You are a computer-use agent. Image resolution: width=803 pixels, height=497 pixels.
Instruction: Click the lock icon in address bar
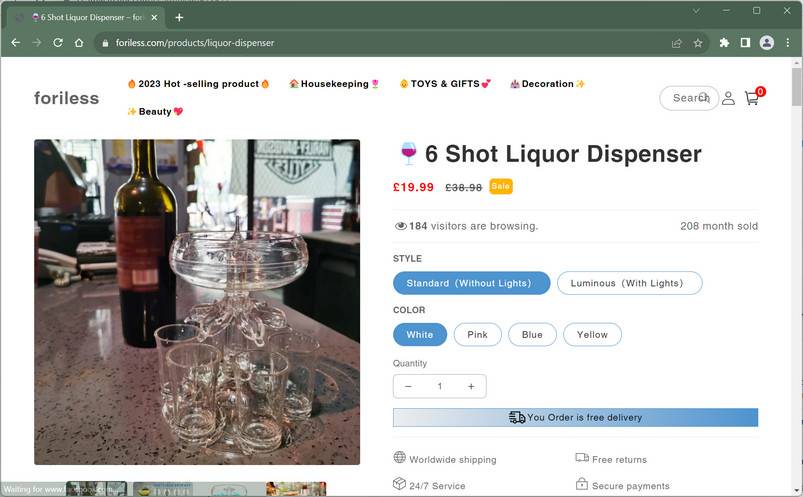tap(105, 43)
